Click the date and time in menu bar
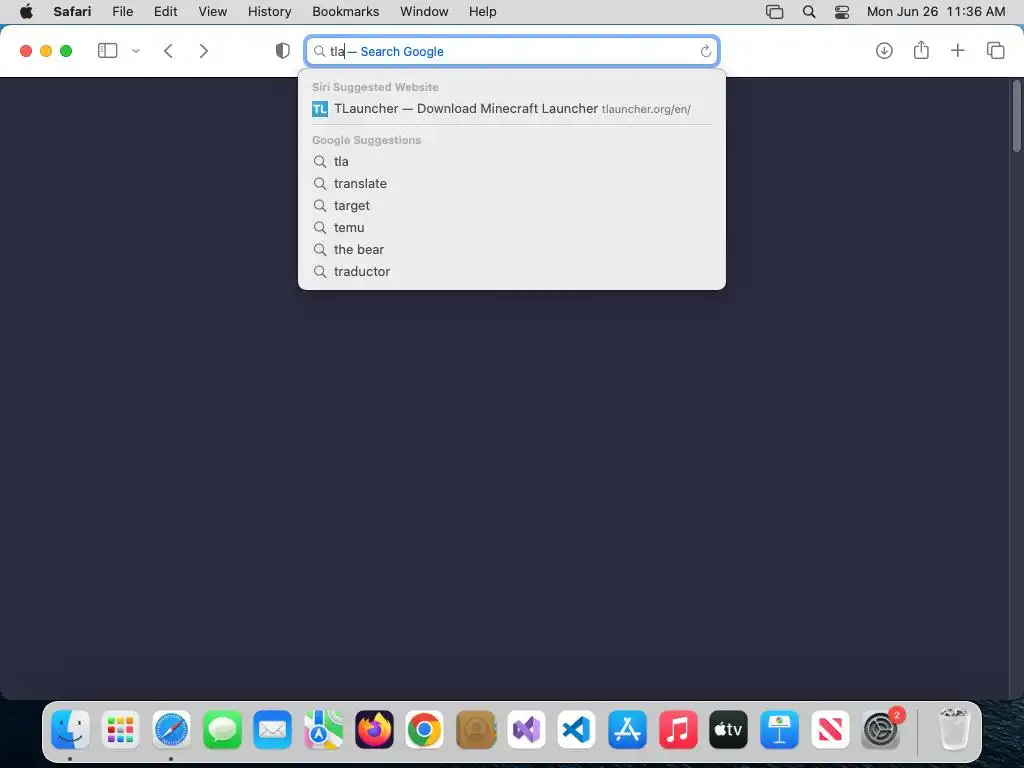The width and height of the screenshot is (1024, 768). point(936,12)
